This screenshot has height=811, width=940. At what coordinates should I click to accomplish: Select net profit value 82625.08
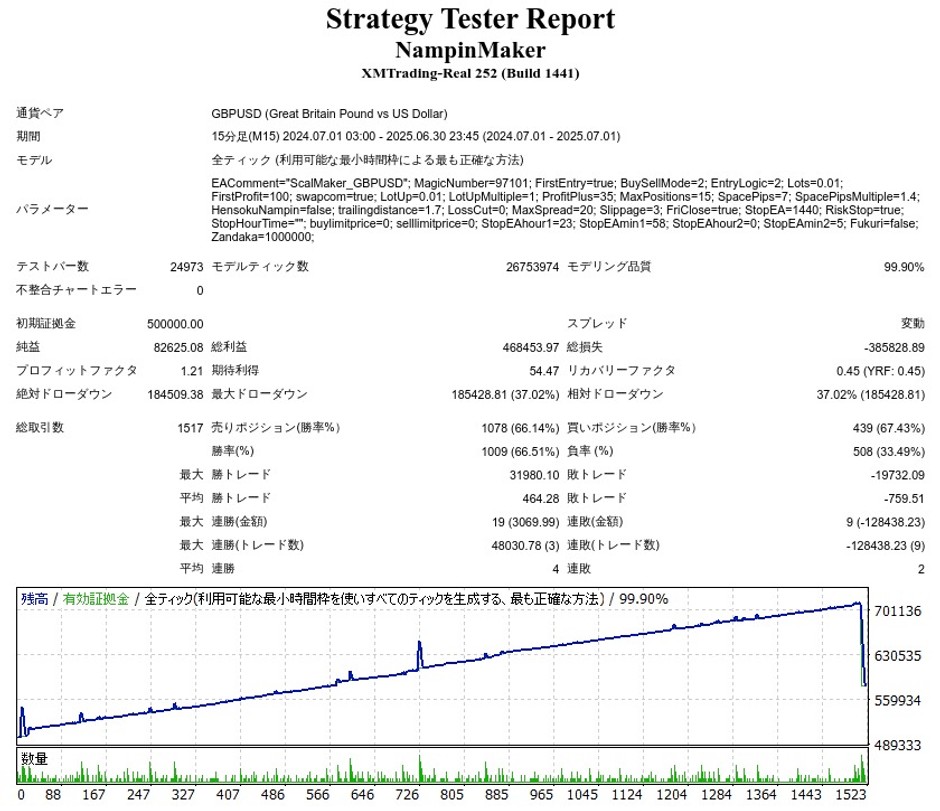tap(179, 348)
